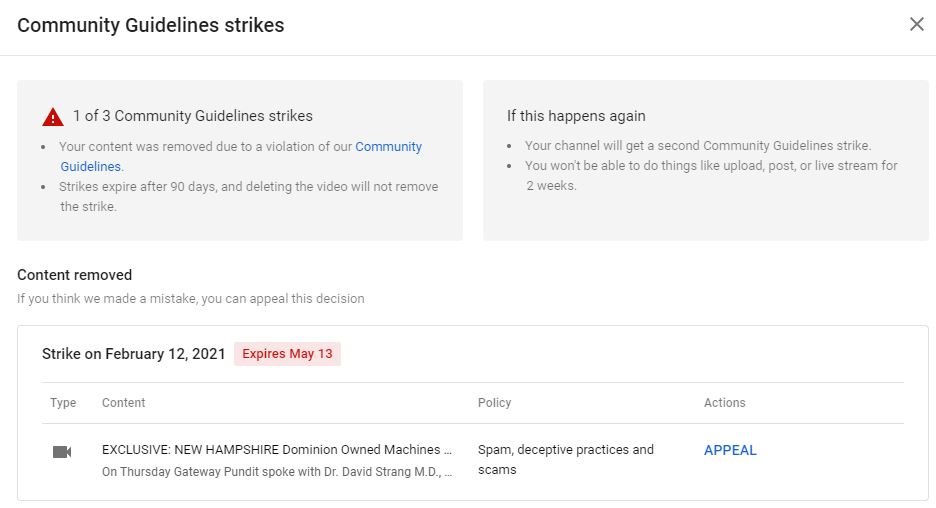Click the '1 of 3 Community Guidelines strikes' heading
The width and height of the screenshot is (936, 508).
click(x=193, y=116)
